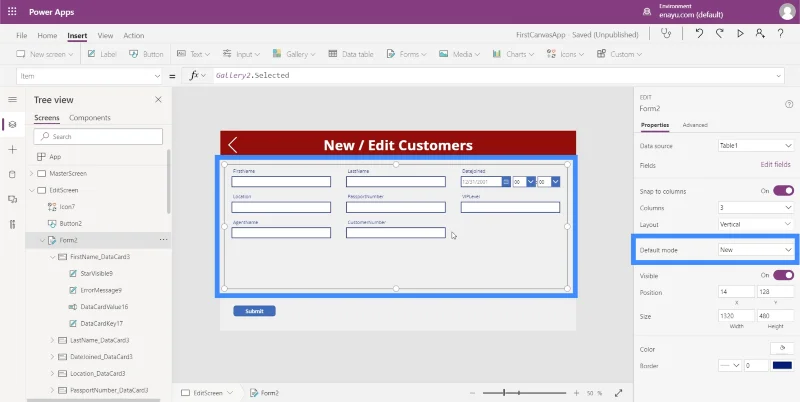Insert a Data table
Image resolution: width=800 pixels, height=402 pixels.
351,54
